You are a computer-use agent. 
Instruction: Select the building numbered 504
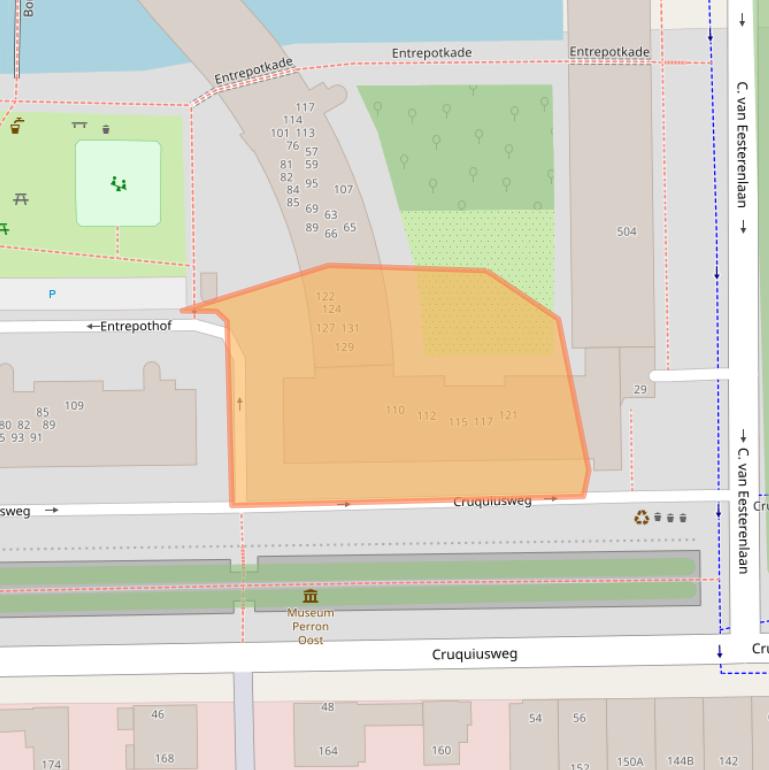pyautogui.click(x=626, y=232)
